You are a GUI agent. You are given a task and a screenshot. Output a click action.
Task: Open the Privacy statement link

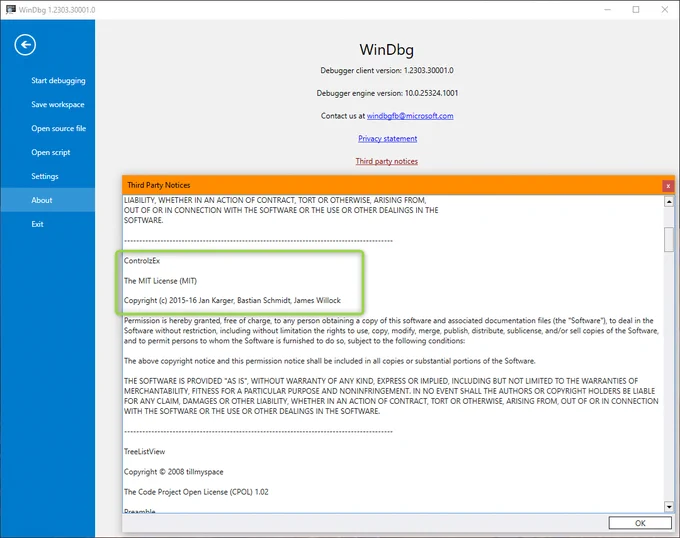(387, 139)
